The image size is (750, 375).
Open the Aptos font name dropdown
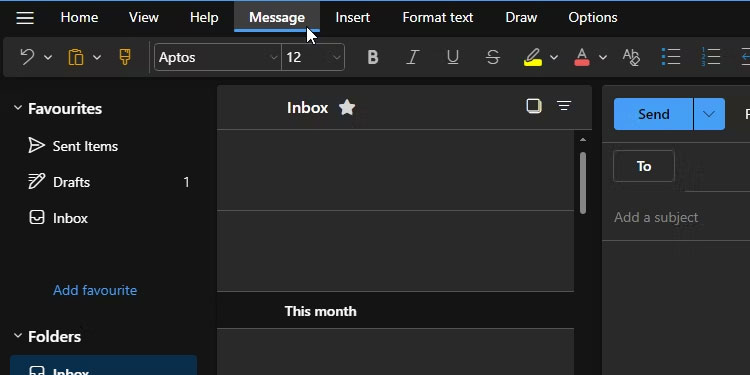click(x=218, y=57)
